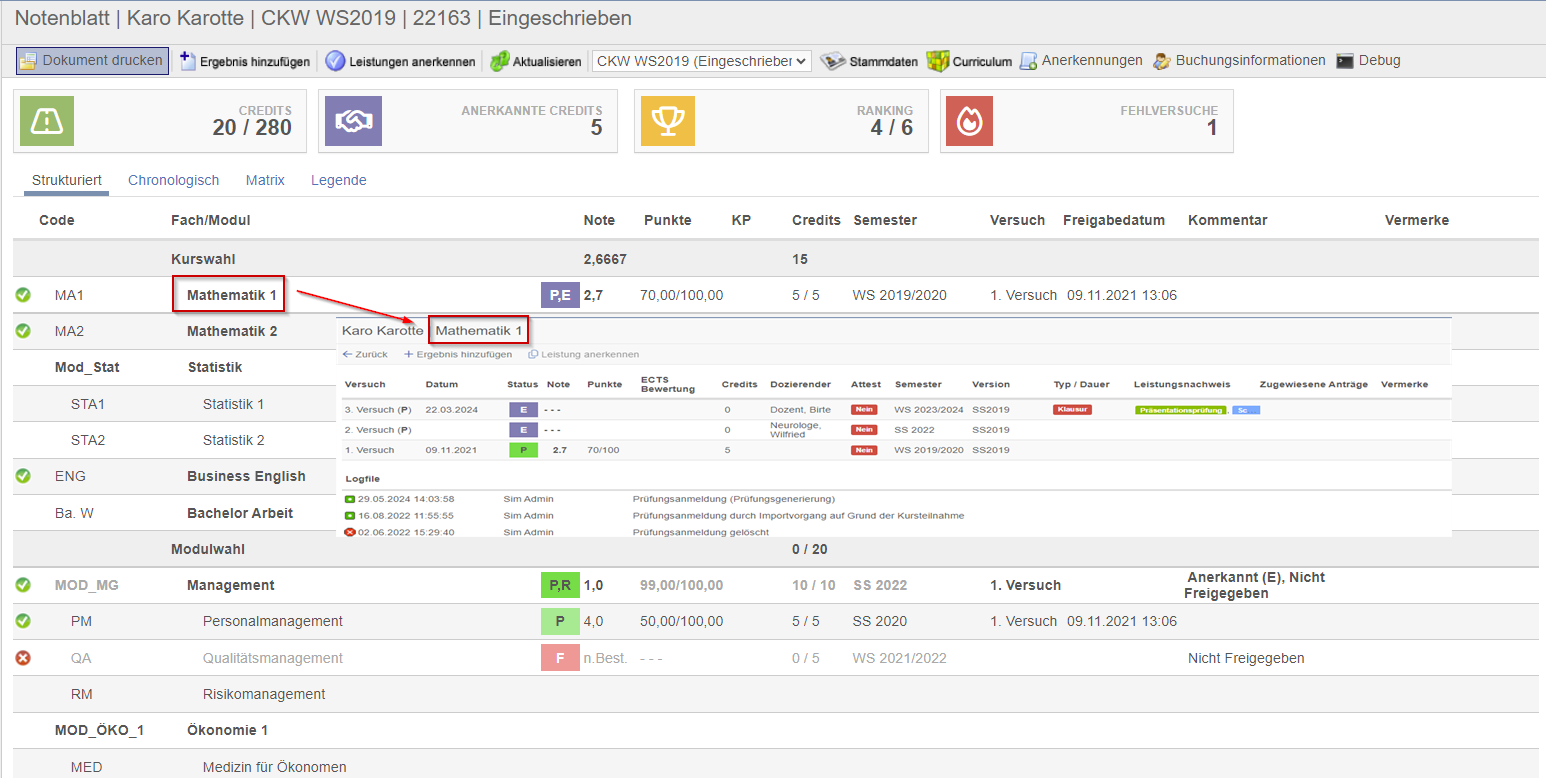The image size is (1546, 778).
Task: Click the Dokument drucken button
Action: click(92, 61)
